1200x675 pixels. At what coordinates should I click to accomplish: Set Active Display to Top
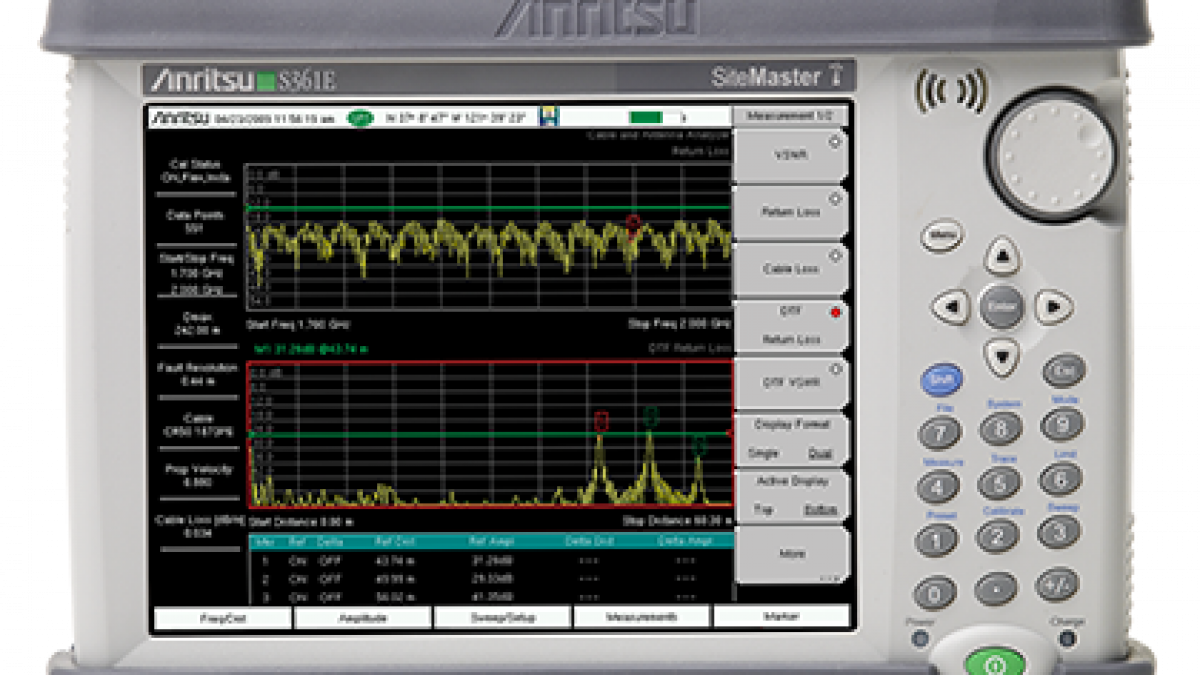pyautogui.click(x=762, y=510)
